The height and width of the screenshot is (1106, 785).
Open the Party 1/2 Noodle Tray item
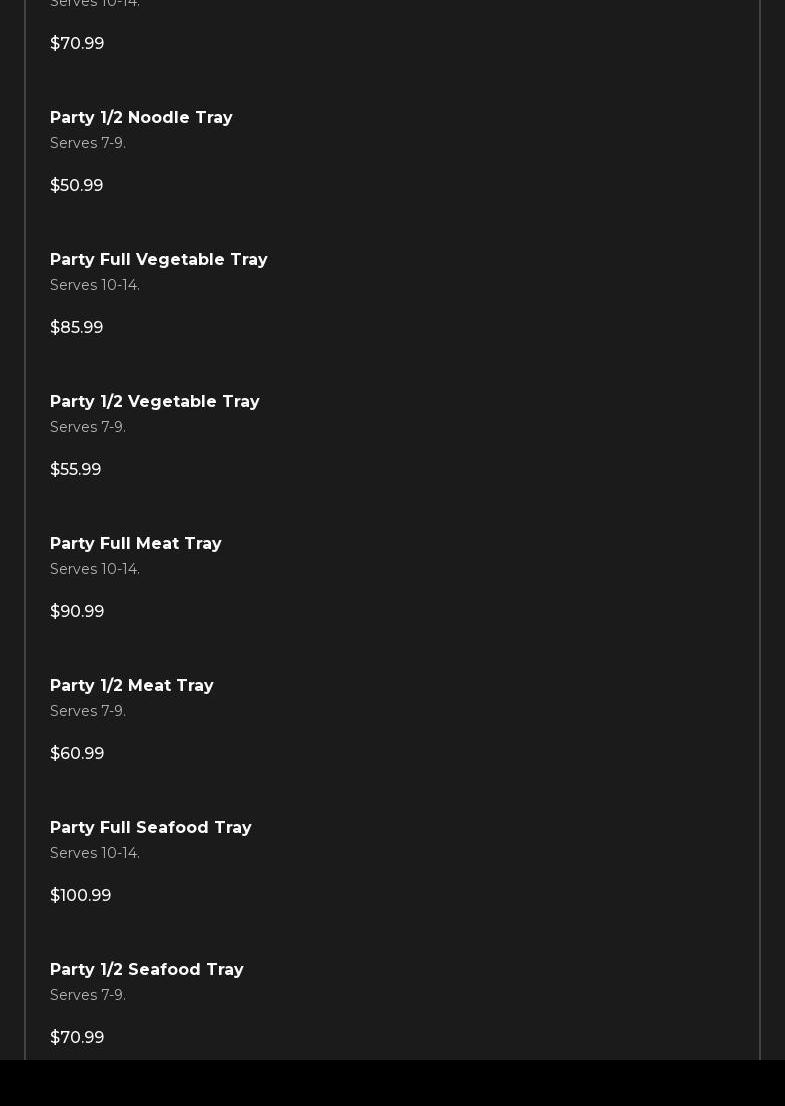tap(141, 118)
